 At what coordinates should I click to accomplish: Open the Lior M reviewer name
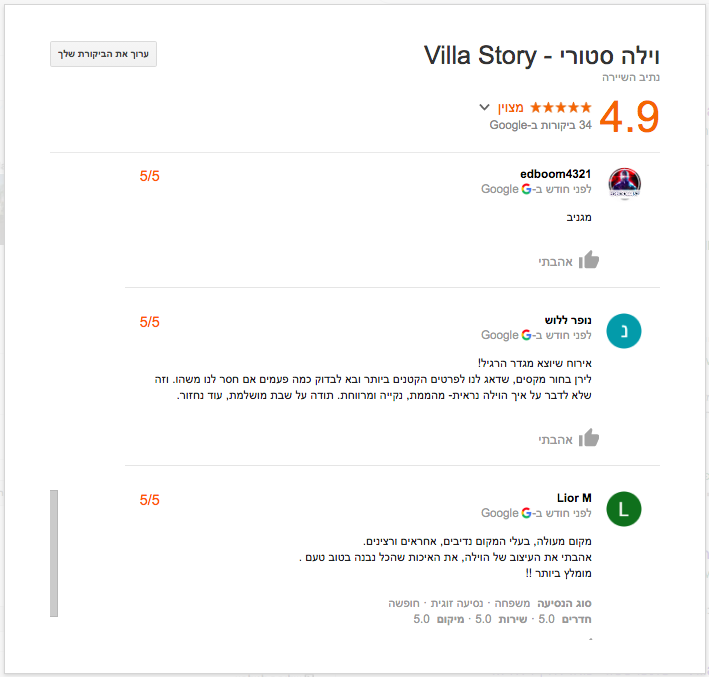(574, 498)
